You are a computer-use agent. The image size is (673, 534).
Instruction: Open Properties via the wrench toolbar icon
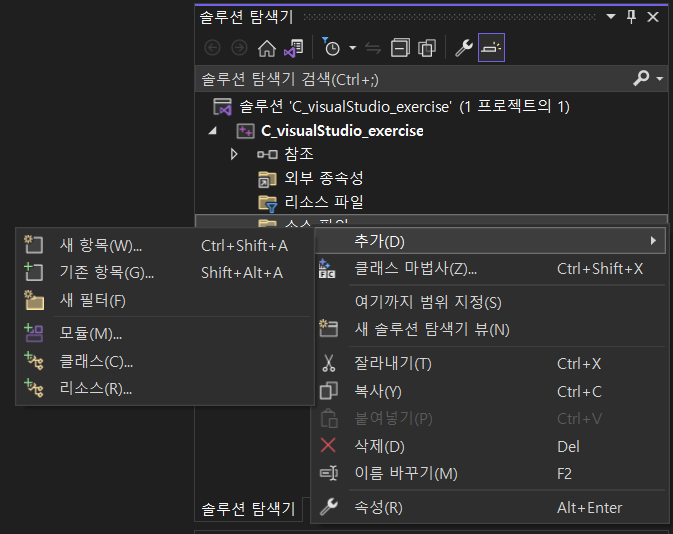point(463,48)
